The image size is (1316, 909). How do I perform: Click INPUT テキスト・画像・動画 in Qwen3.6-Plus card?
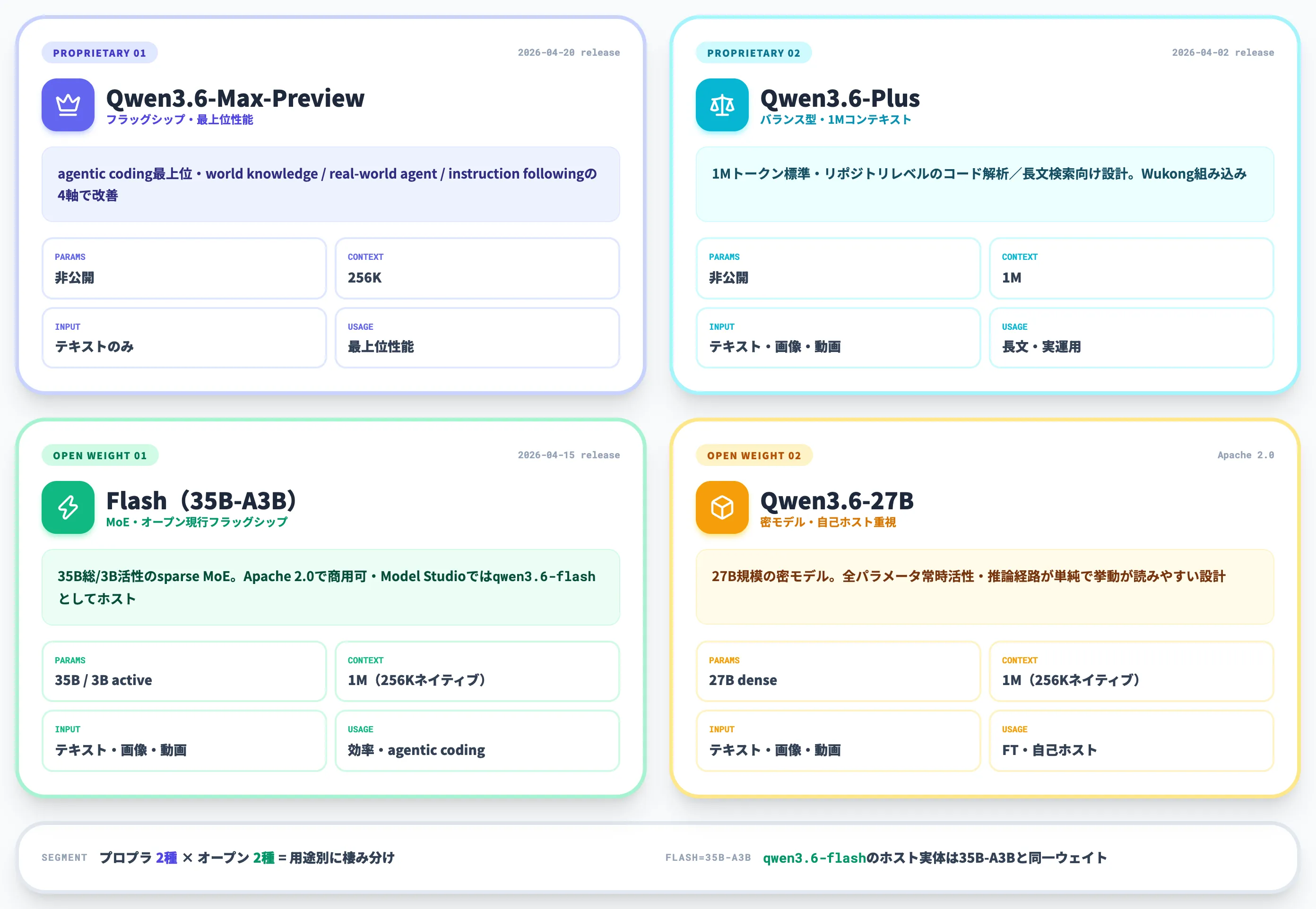pyautogui.click(x=838, y=338)
